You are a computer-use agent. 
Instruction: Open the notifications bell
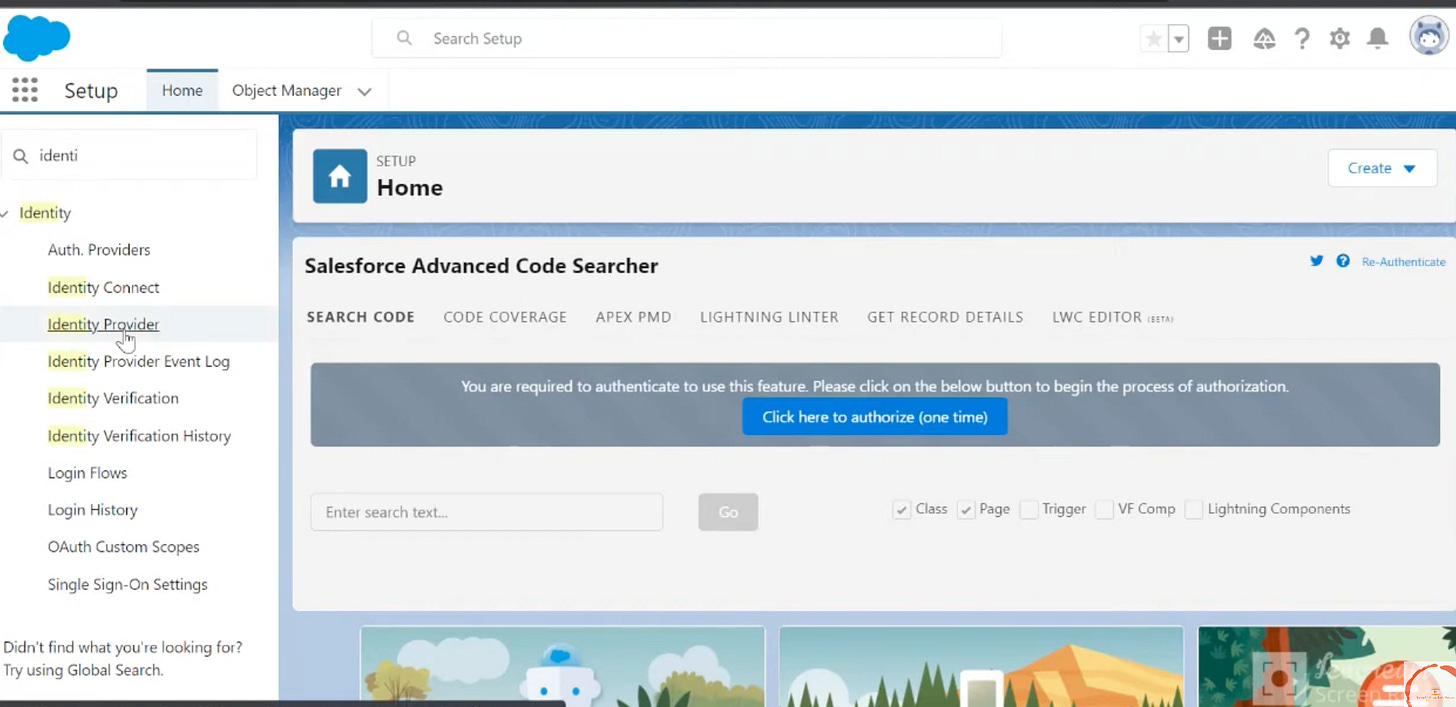click(x=1378, y=39)
